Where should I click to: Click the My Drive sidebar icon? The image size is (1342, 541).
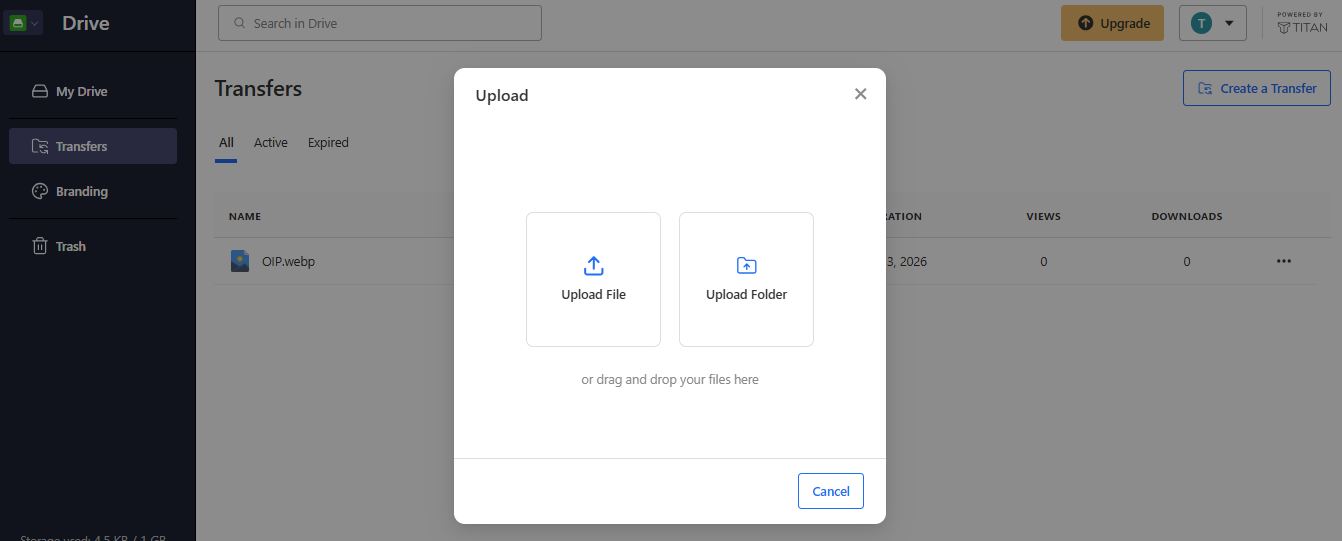(40, 91)
